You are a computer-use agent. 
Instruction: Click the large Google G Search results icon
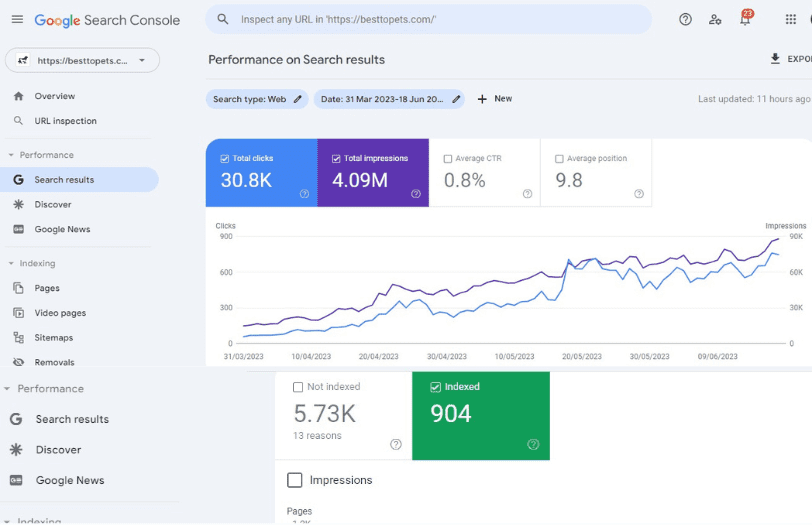[16, 419]
